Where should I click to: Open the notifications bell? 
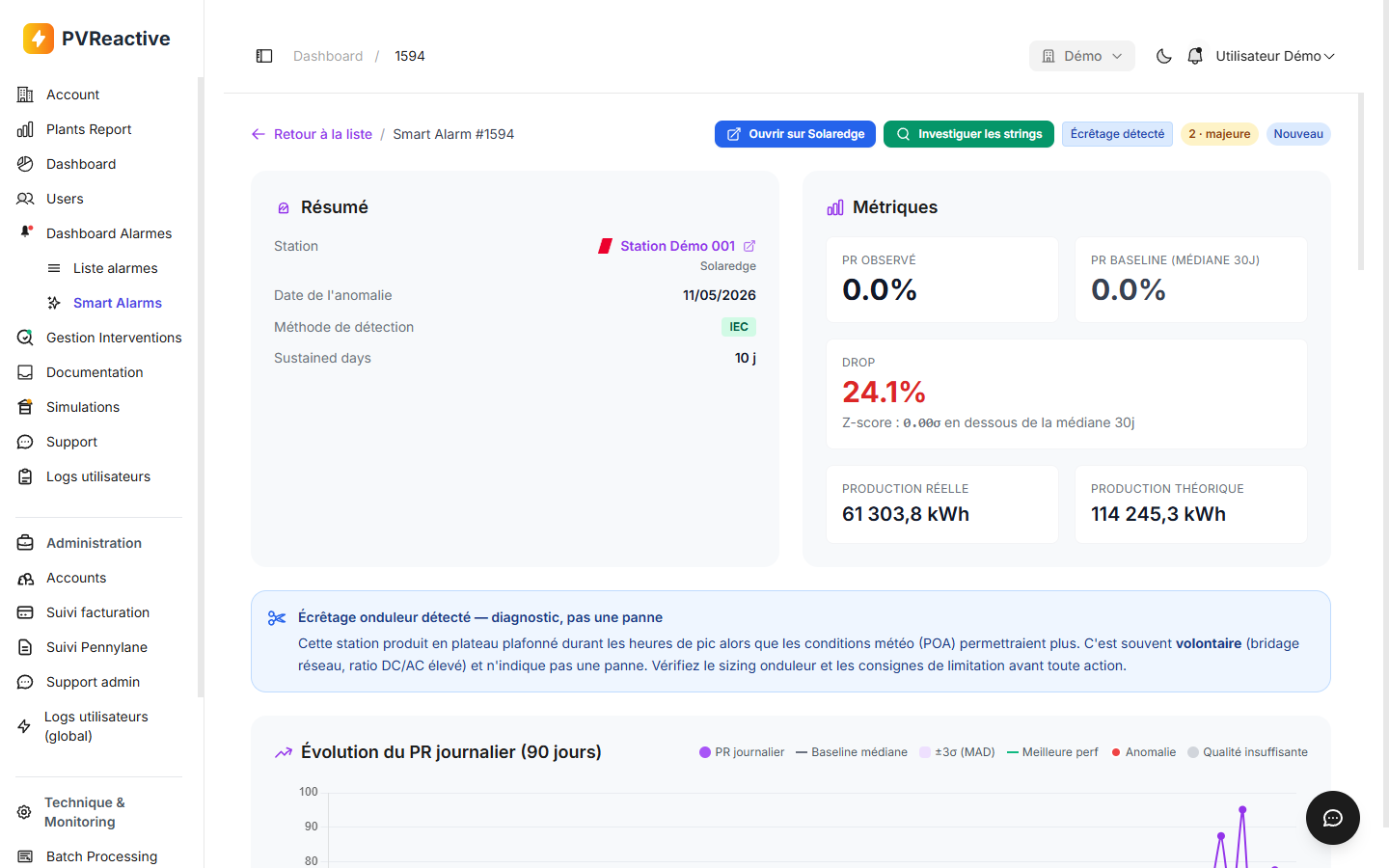1195,56
